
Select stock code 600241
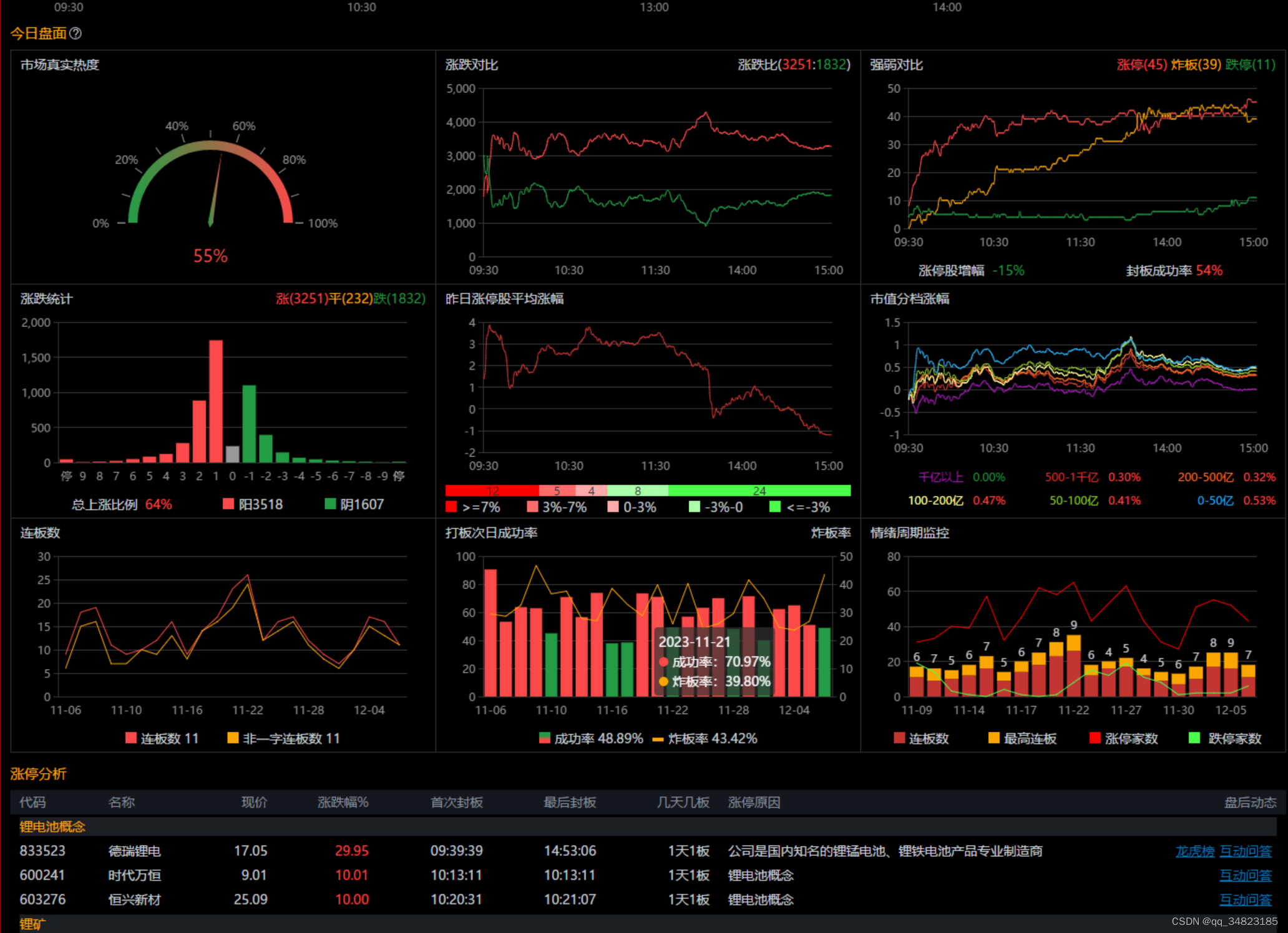(x=42, y=876)
